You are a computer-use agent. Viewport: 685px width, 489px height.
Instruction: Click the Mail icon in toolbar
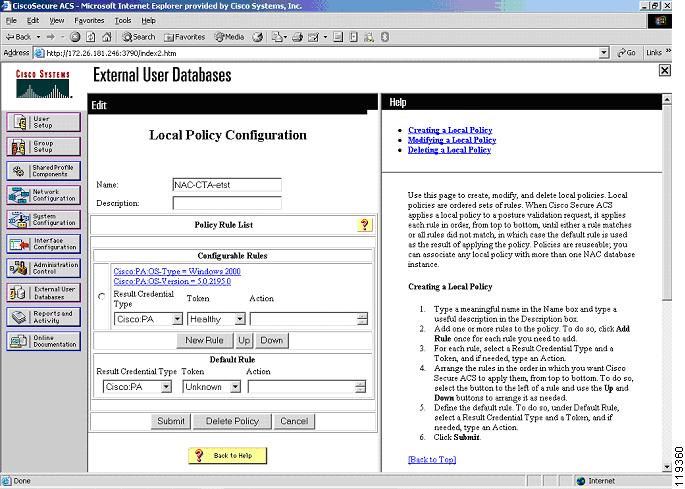tap(277, 37)
